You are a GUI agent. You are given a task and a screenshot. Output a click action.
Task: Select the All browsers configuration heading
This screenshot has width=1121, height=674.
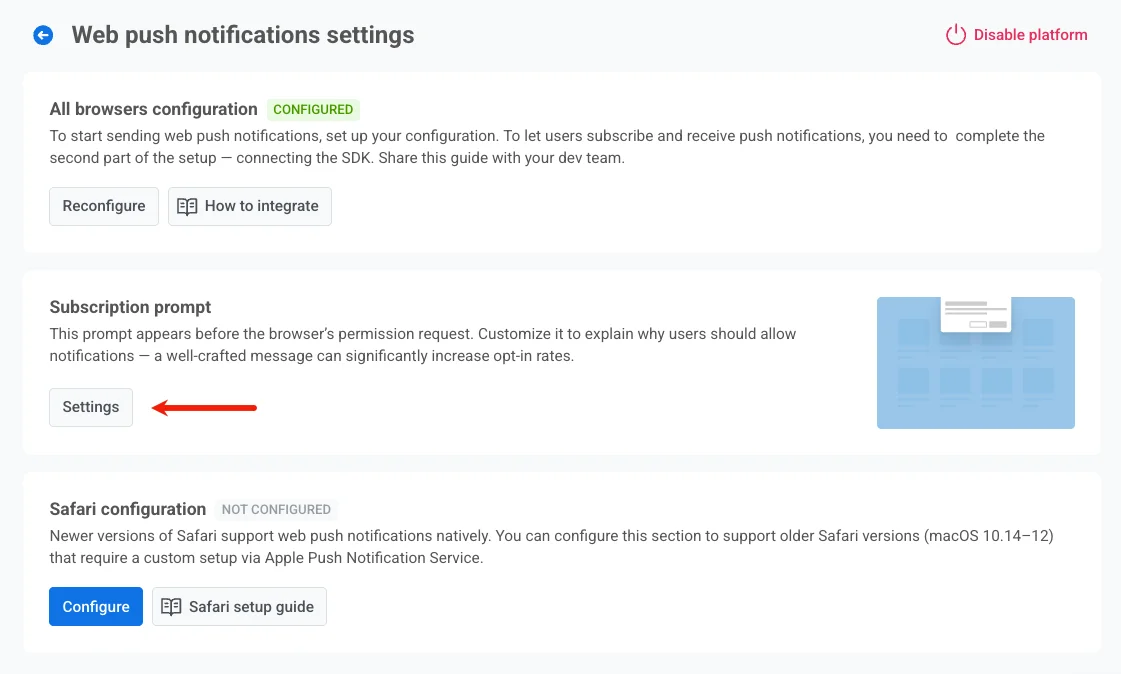click(153, 109)
